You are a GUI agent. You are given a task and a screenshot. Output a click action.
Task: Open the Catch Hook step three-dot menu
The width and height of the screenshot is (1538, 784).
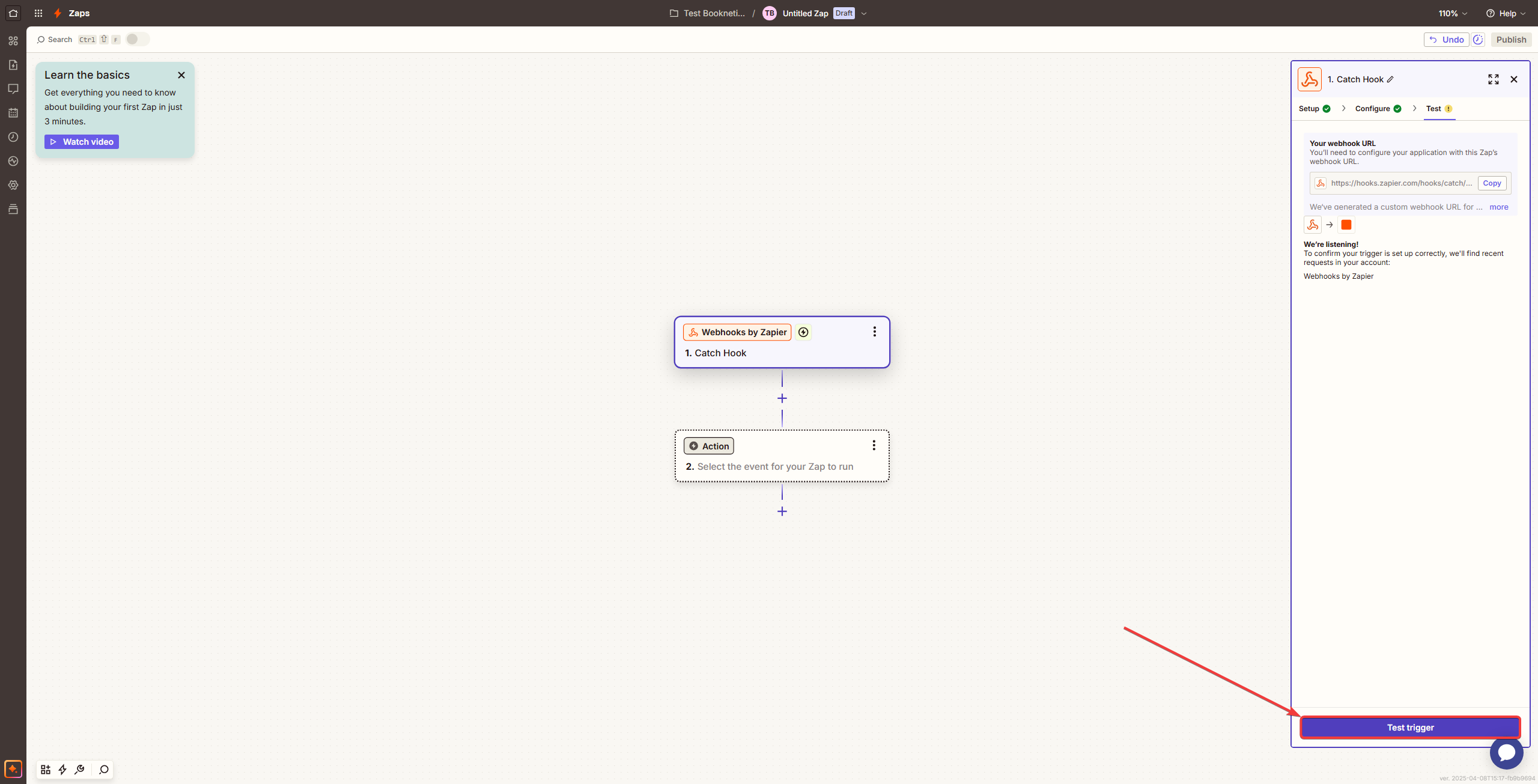pyautogui.click(x=875, y=332)
